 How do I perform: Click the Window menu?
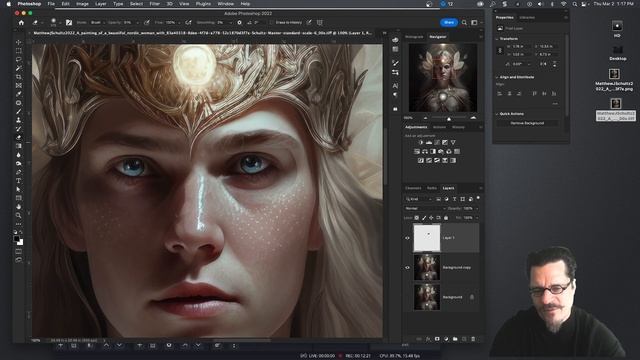pos(225,4)
